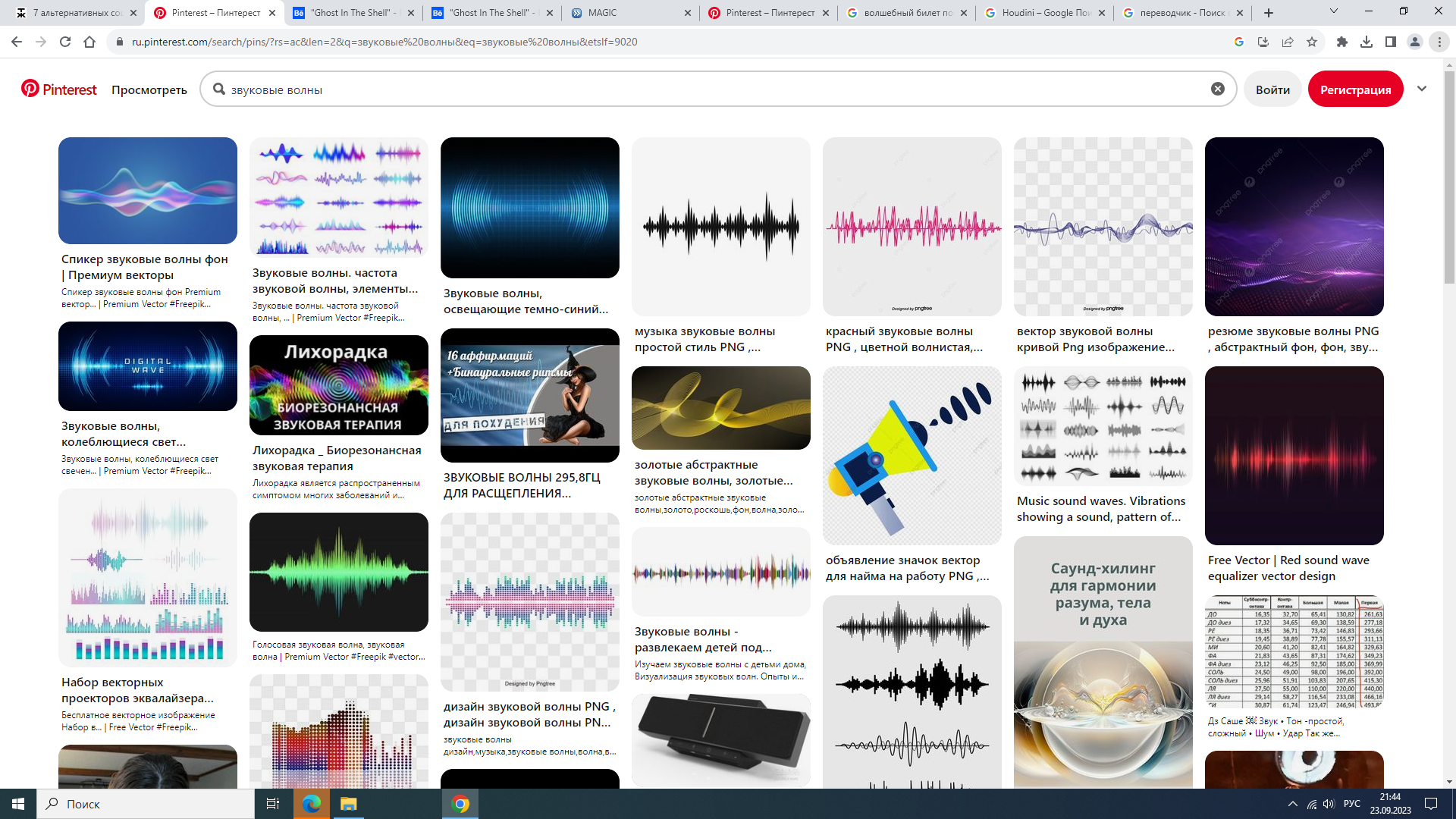
Task: Click the share page icon in address bar
Action: 1288,42
